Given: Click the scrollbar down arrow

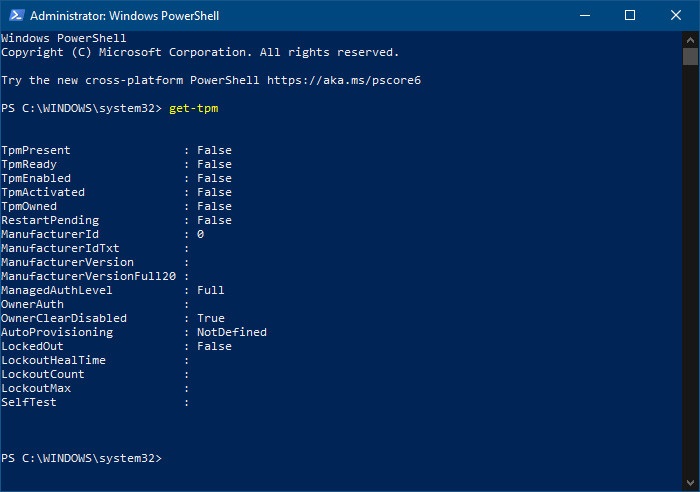Looking at the screenshot, I should [x=690, y=481].
